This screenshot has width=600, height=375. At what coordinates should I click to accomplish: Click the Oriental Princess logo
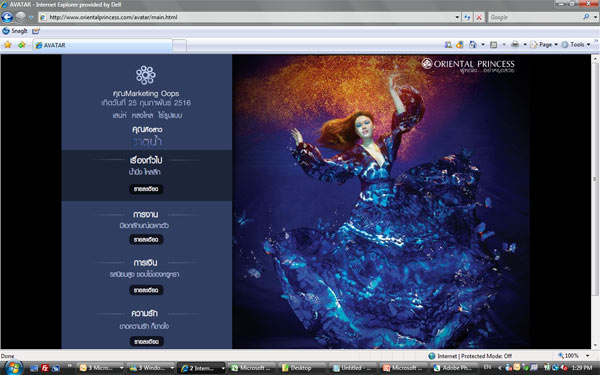pyautogui.click(x=468, y=65)
